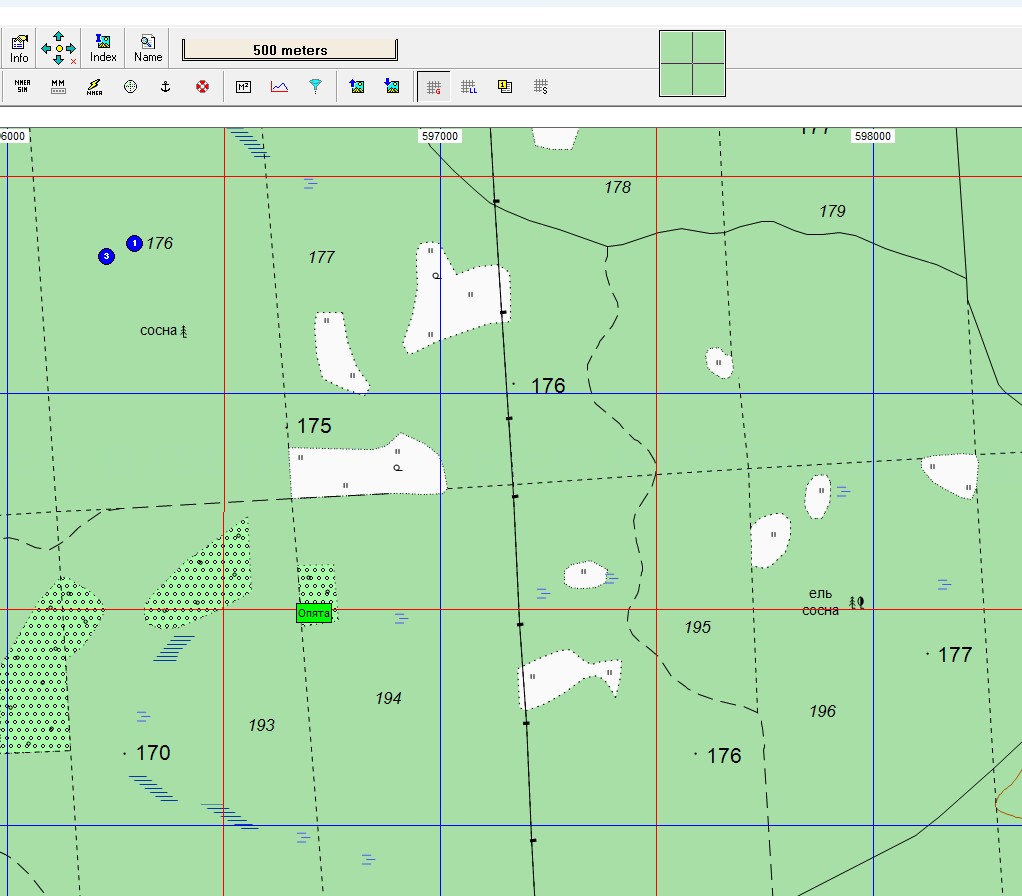Click the NMEA lightning bolt icon
Viewport: 1022px width, 896px height.
(95, 87)
